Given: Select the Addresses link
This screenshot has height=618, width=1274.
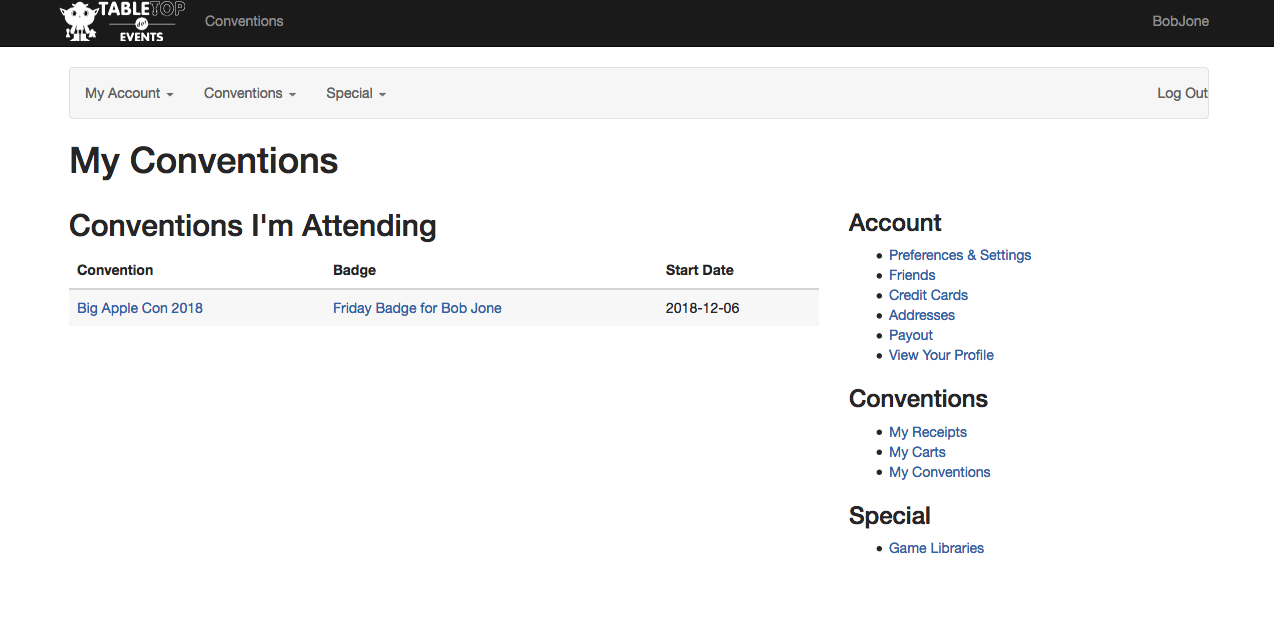Looking at the screenshot, I should (x=921, y=315).
